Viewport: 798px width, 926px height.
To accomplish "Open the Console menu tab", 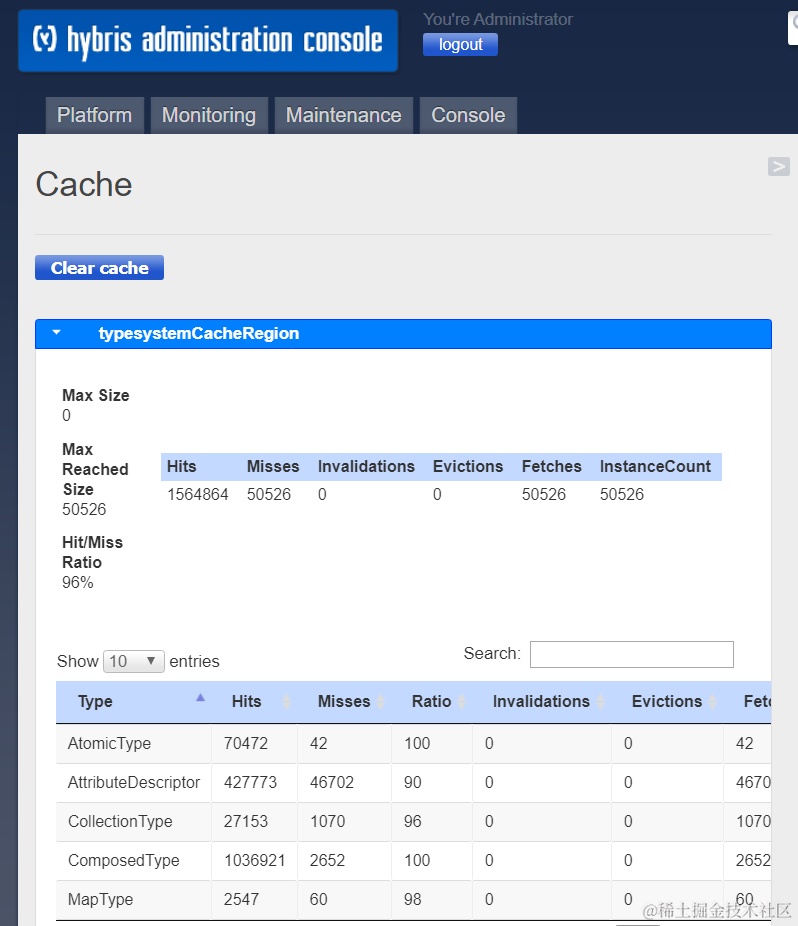I will [468, 115].
